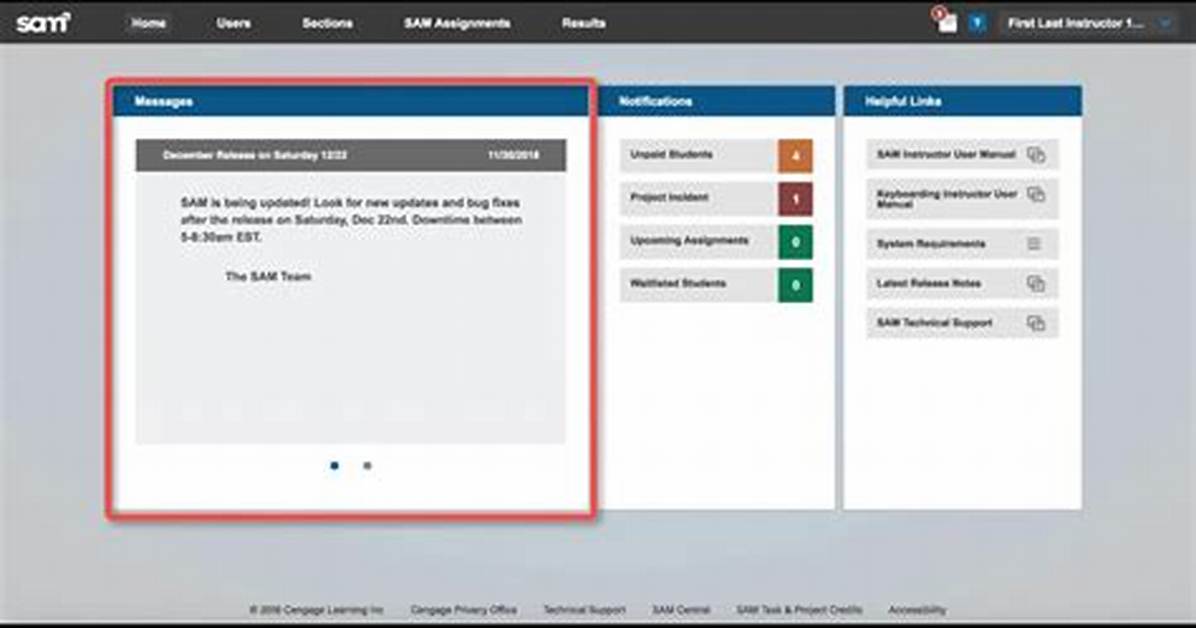Show the first message using the pagination dot

(x=334, y=465)
